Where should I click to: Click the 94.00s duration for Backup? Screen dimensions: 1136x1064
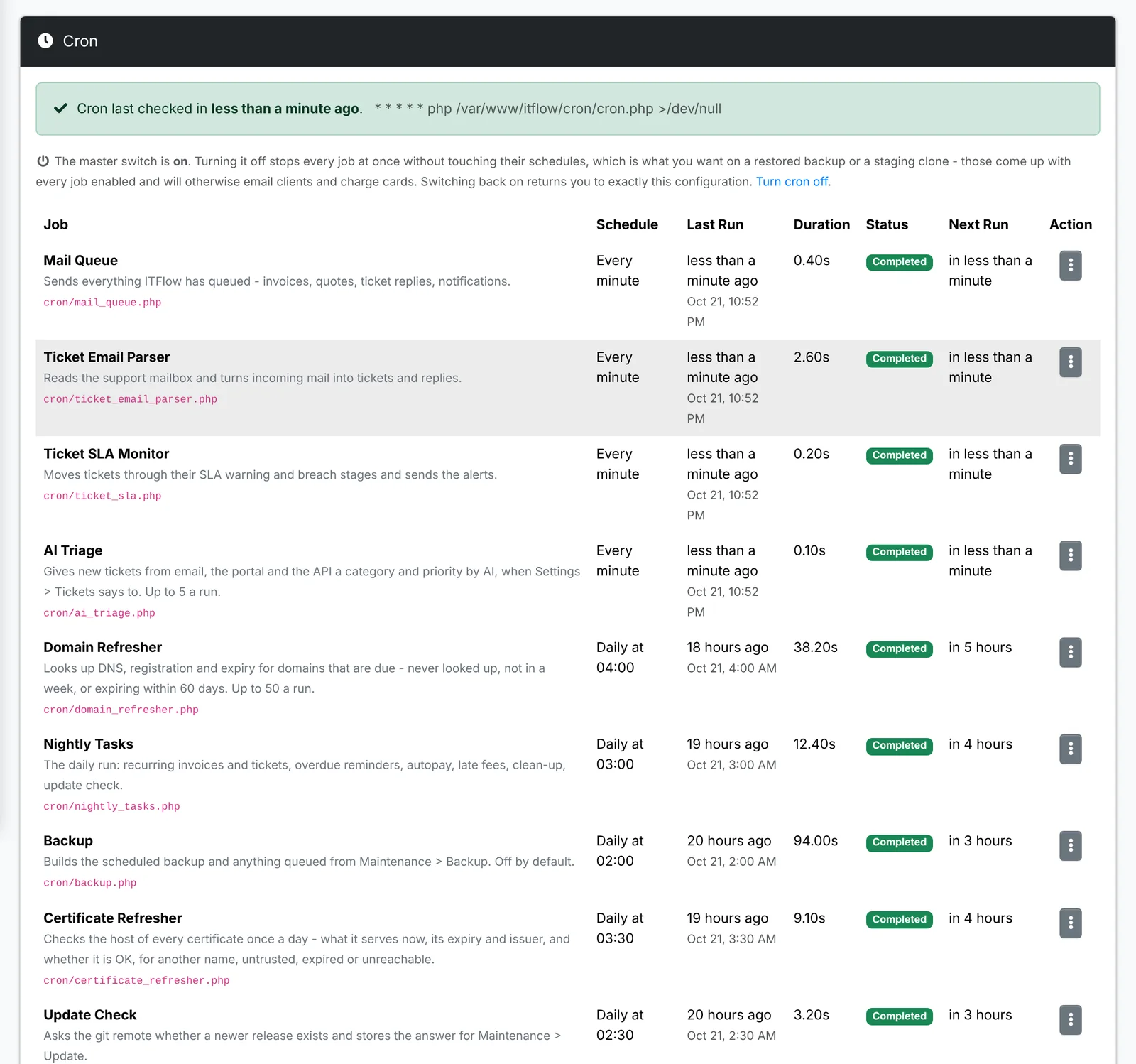[x=816, y=840]
